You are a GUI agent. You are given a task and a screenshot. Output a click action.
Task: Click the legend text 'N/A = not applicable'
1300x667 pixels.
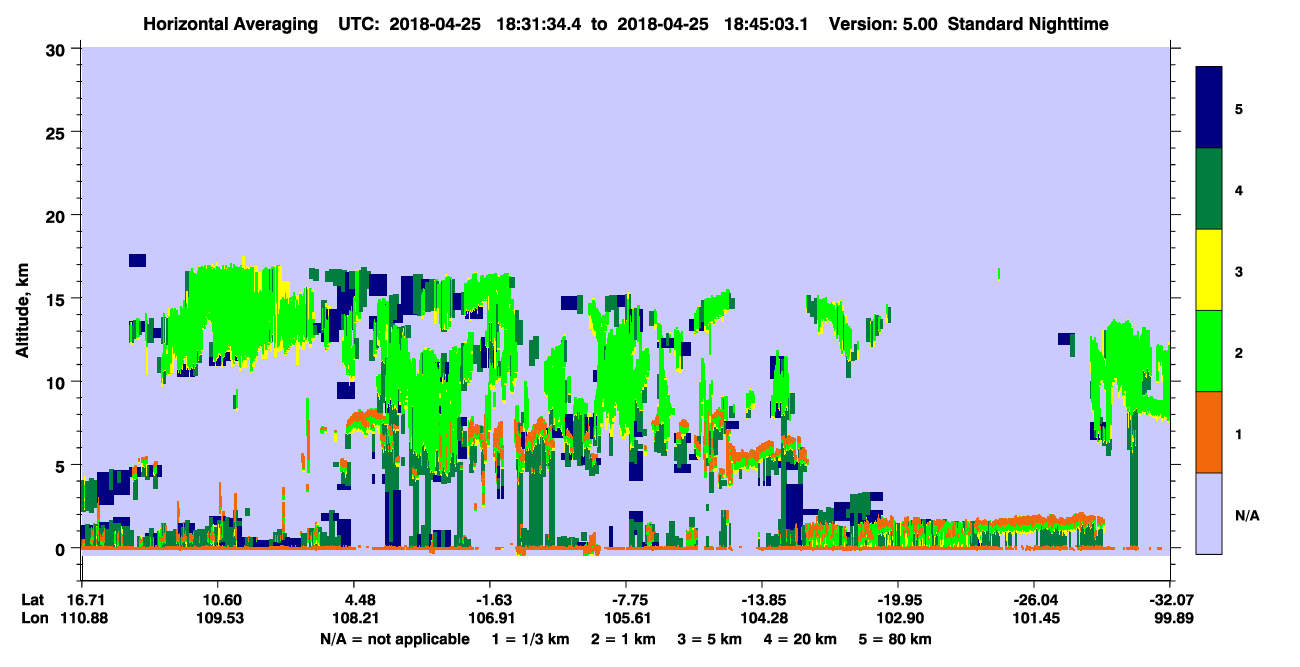click(x=394, y=638)
